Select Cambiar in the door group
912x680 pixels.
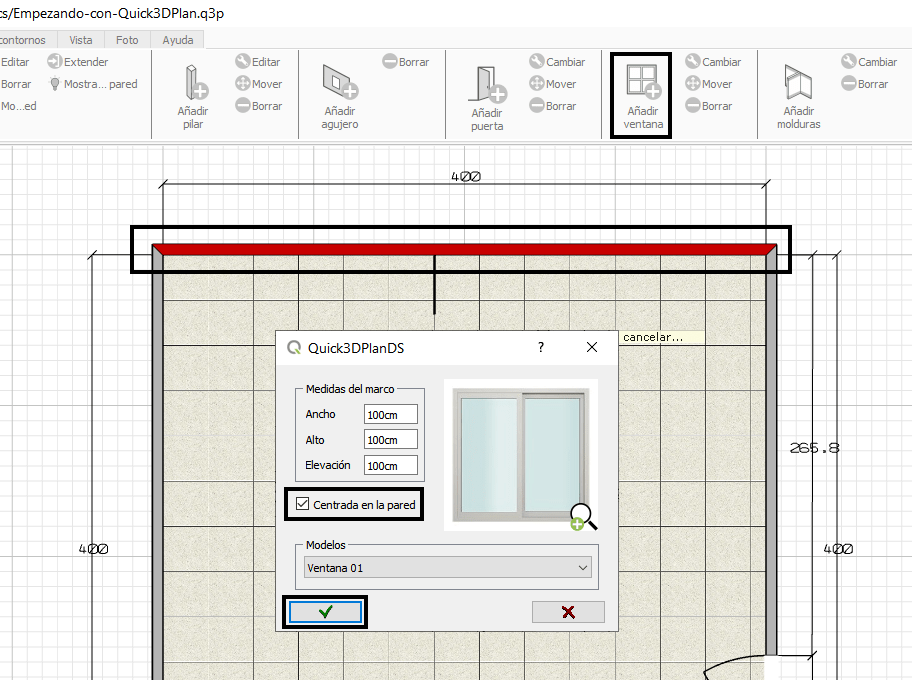(x=557, y=62)
